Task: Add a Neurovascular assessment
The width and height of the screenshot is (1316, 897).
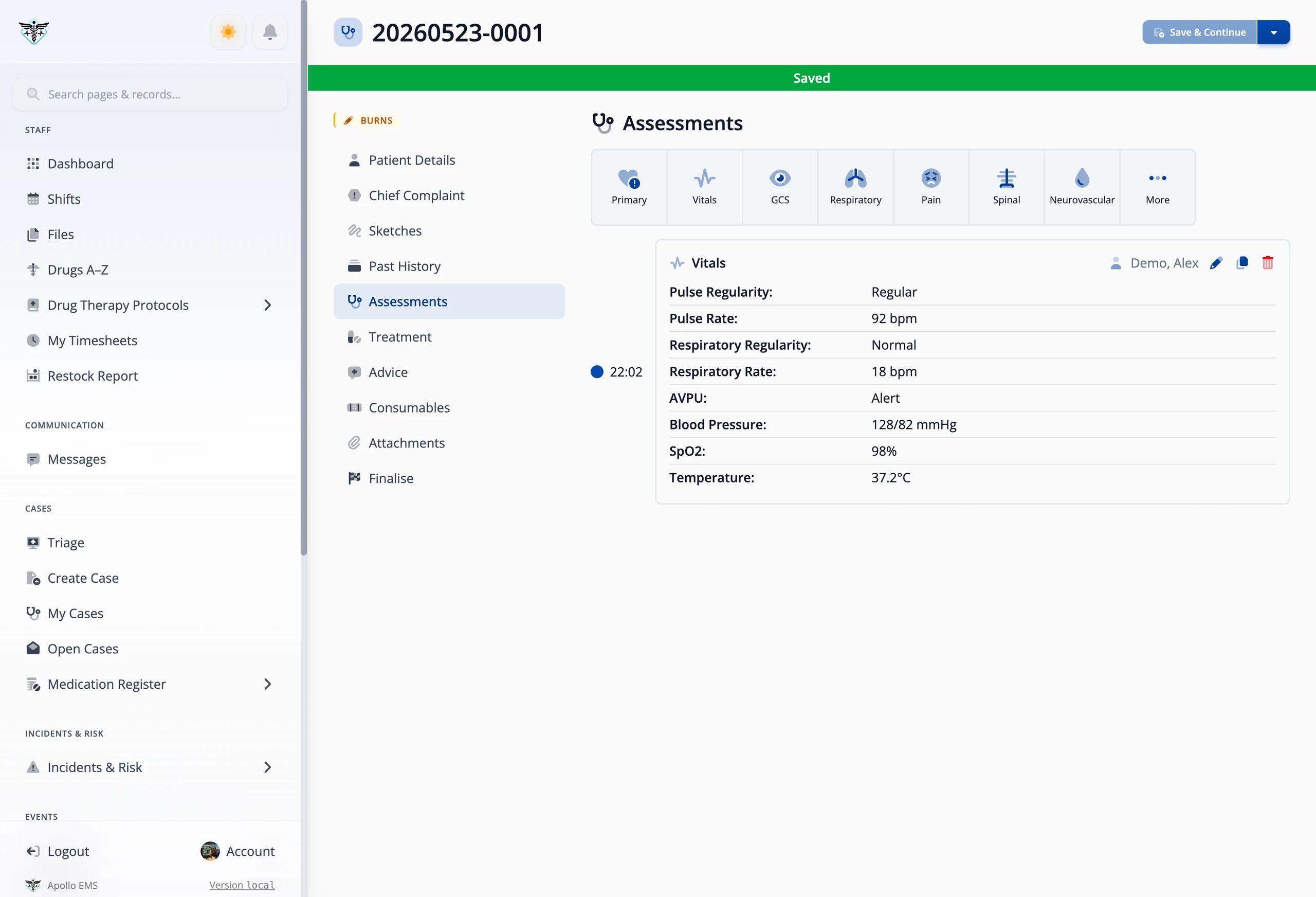Action: point(1082,187)
